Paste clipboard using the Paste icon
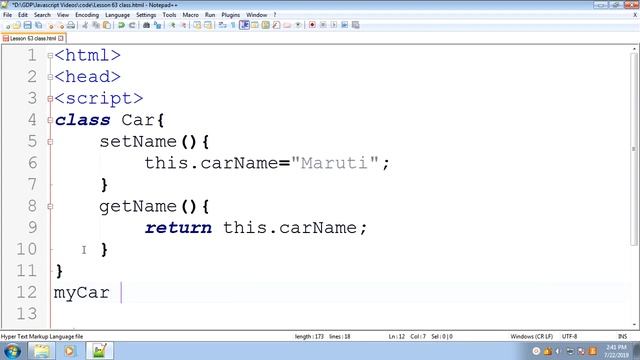This screenshot has height=360, width=640. coord(107,25)
